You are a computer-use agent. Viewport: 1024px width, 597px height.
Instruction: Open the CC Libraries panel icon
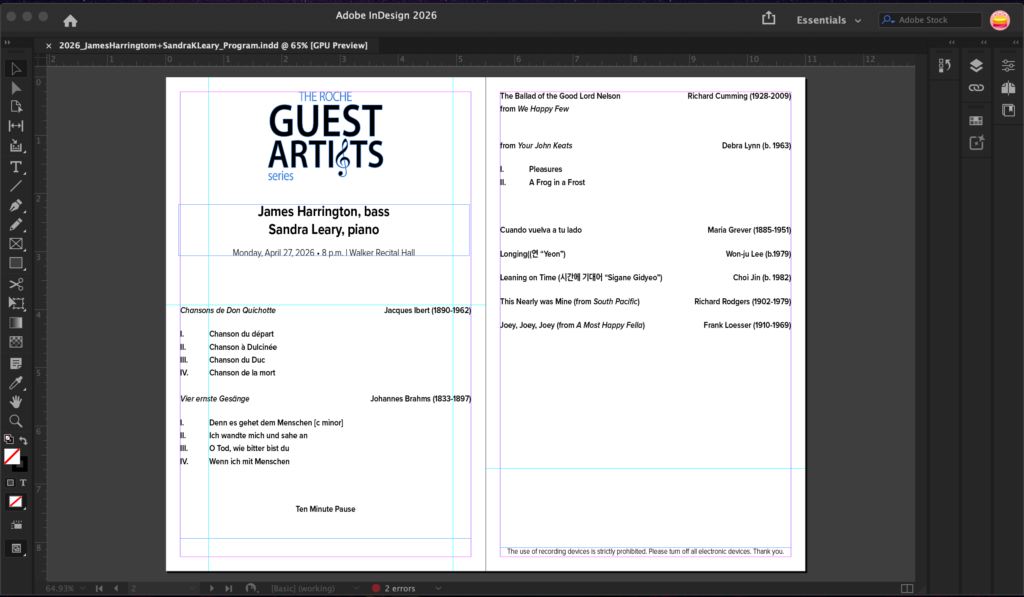click(1008, 110)
